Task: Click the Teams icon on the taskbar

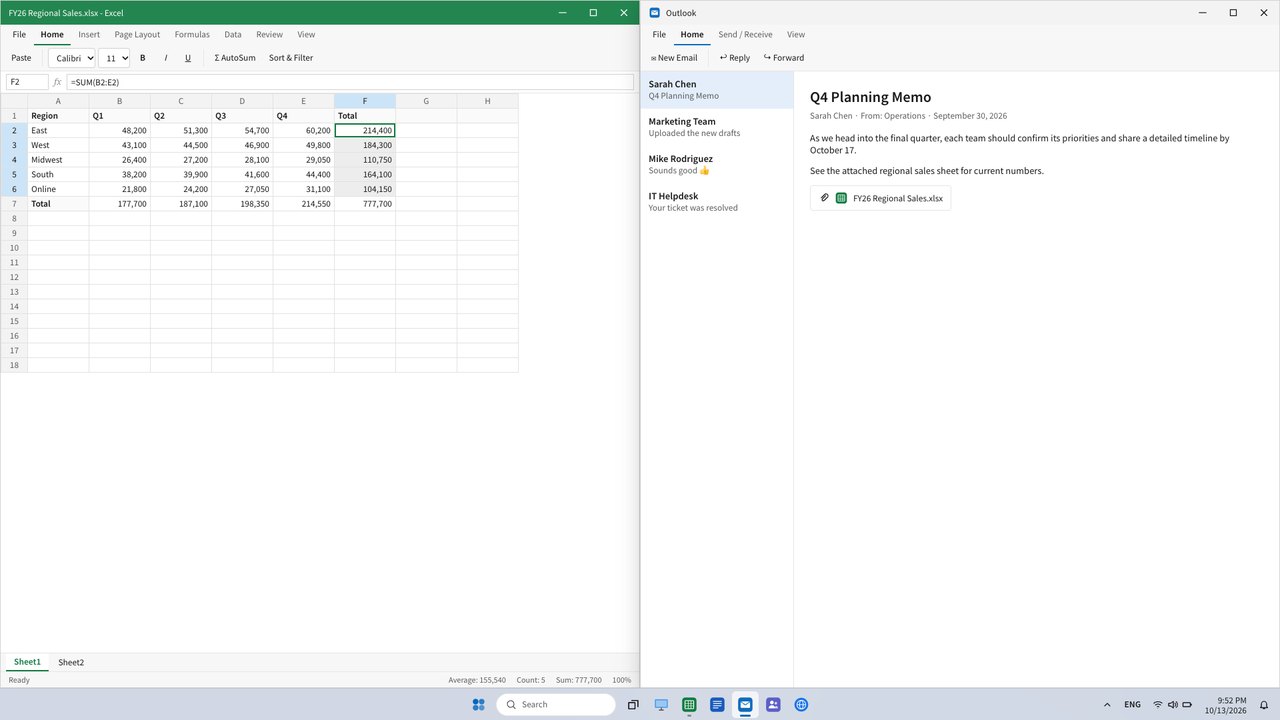Action: [x=773, y=704]
